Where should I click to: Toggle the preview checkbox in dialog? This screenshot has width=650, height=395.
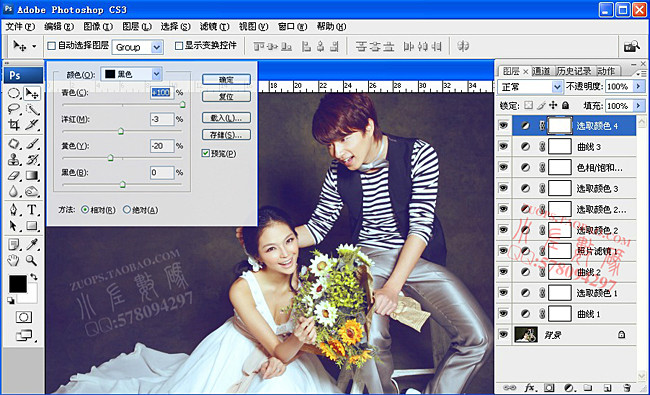pos(206,153)
